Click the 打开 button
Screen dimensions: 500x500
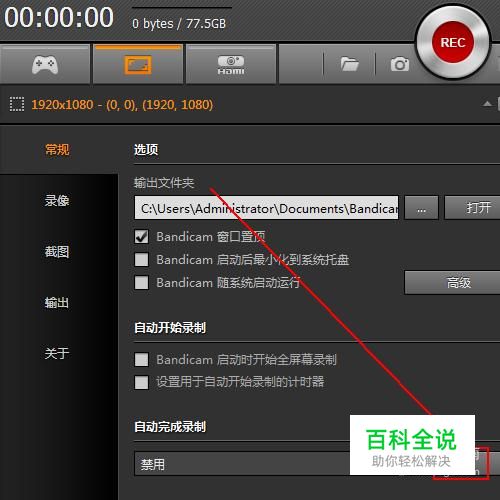[x=472, y=208]
